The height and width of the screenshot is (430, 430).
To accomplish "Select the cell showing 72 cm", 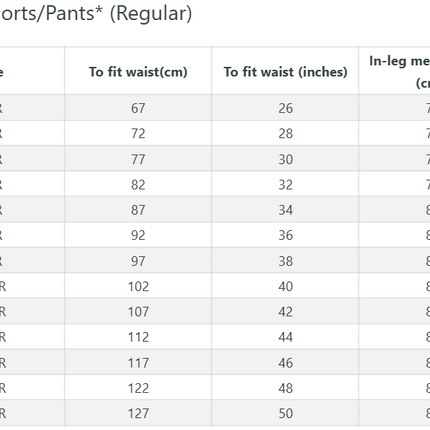I will point(138,133).
